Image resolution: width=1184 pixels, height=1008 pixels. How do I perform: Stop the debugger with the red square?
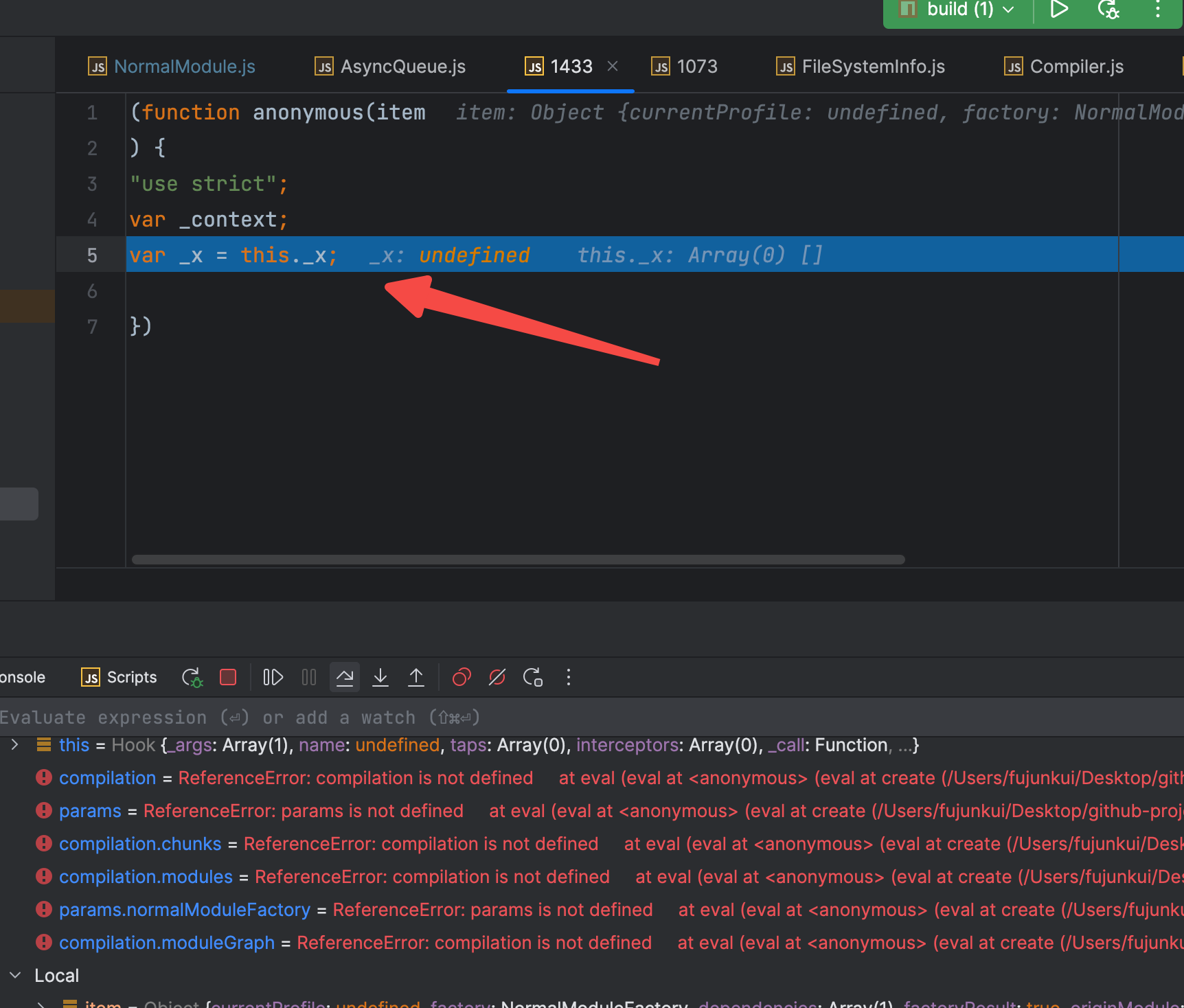(228, 678)
